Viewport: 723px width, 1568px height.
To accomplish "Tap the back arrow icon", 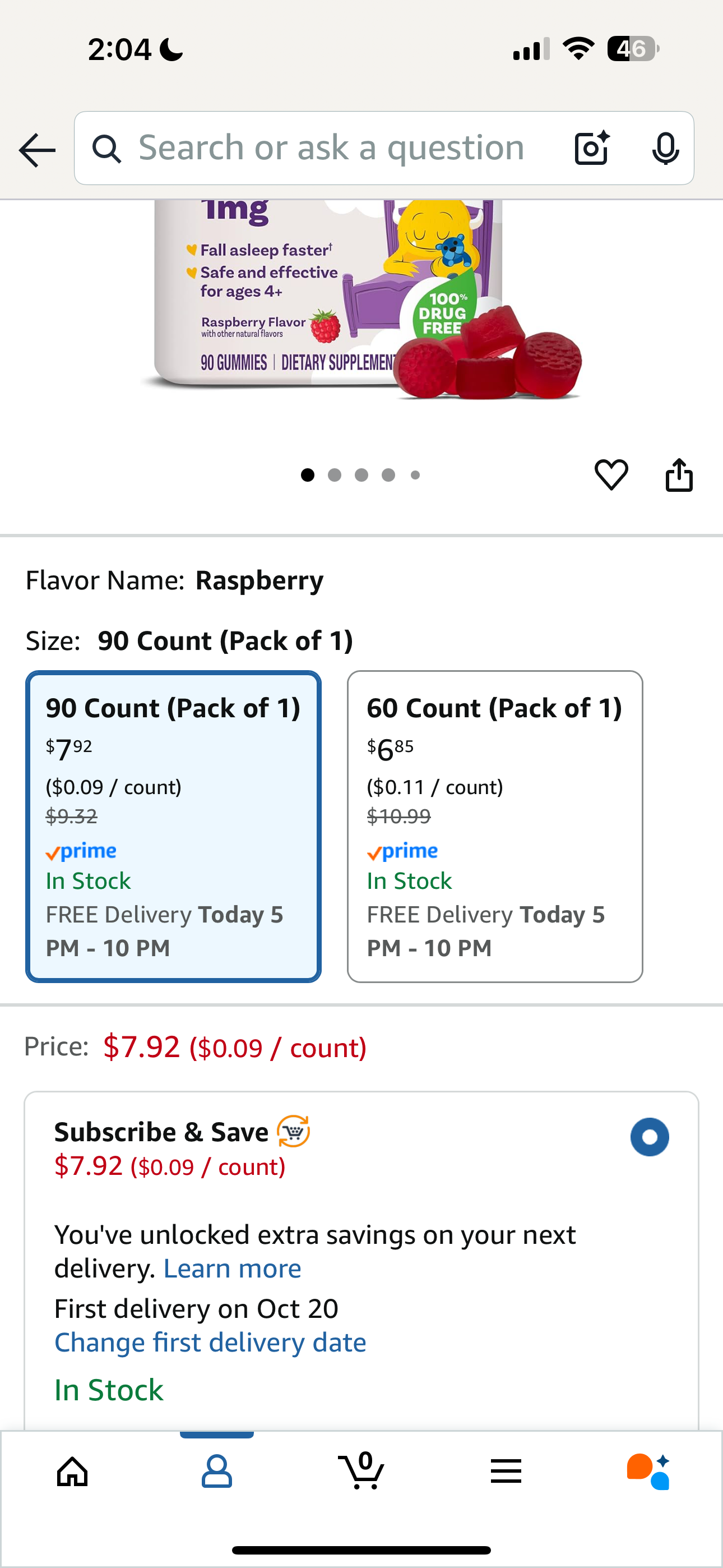I will pyautogui.click(x=37, y=150).
